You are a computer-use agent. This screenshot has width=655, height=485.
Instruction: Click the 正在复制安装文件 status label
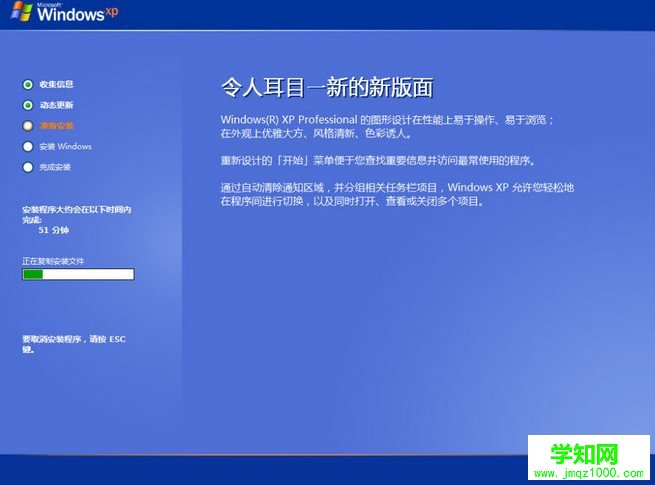click(53, 262)
